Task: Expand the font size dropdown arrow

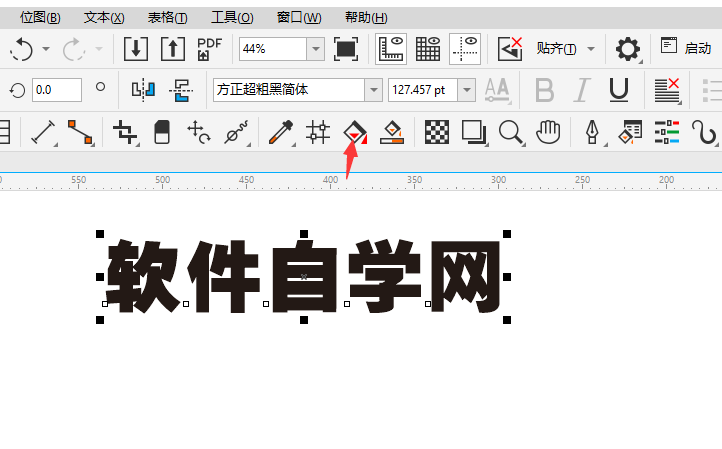Action: [x=466, y=90]
